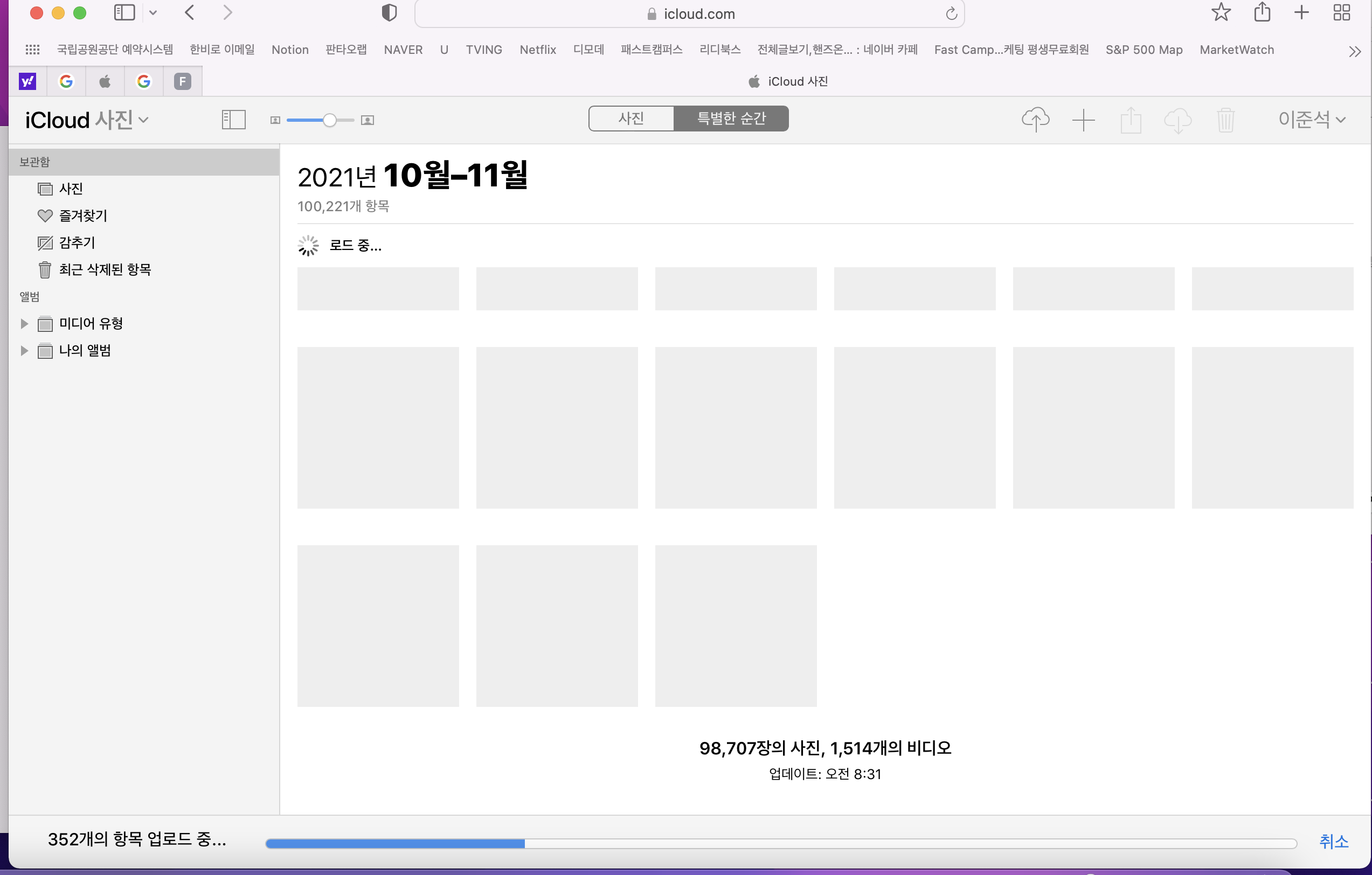Screen dimensions: 1372x875
Task: Adjust the thumbnail size slider
Action: [x=329, y=120]
